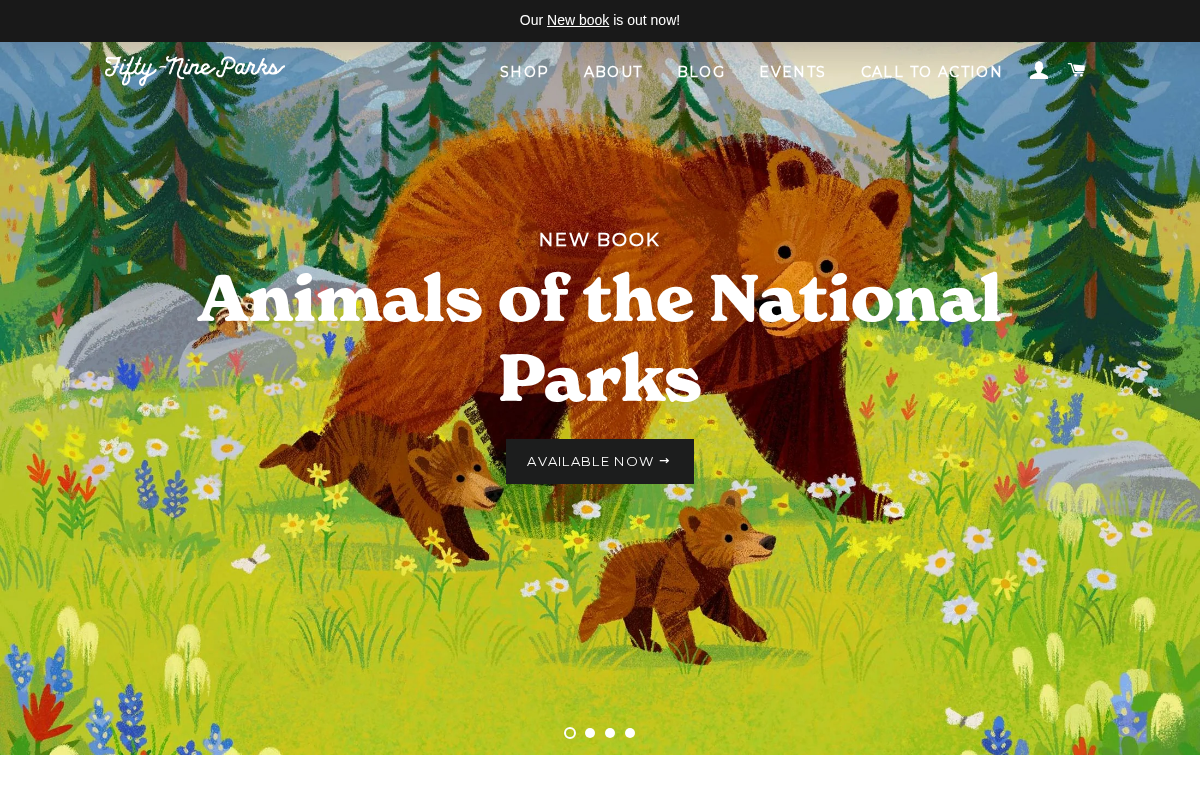
Task: Open the cart via the trolley icon
Action: click(1075, 69)
